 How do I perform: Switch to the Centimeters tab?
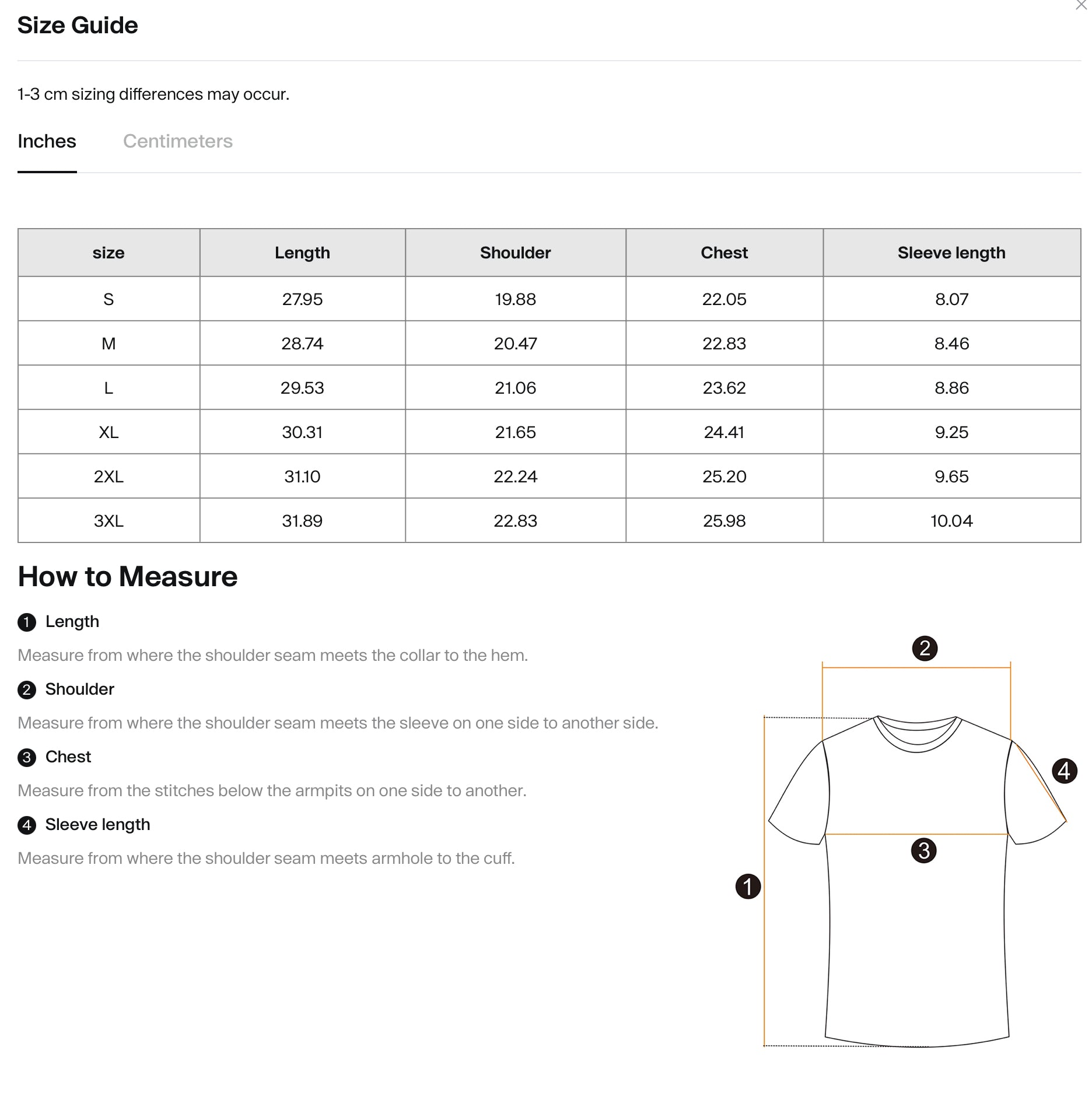(x=177, y=141)
